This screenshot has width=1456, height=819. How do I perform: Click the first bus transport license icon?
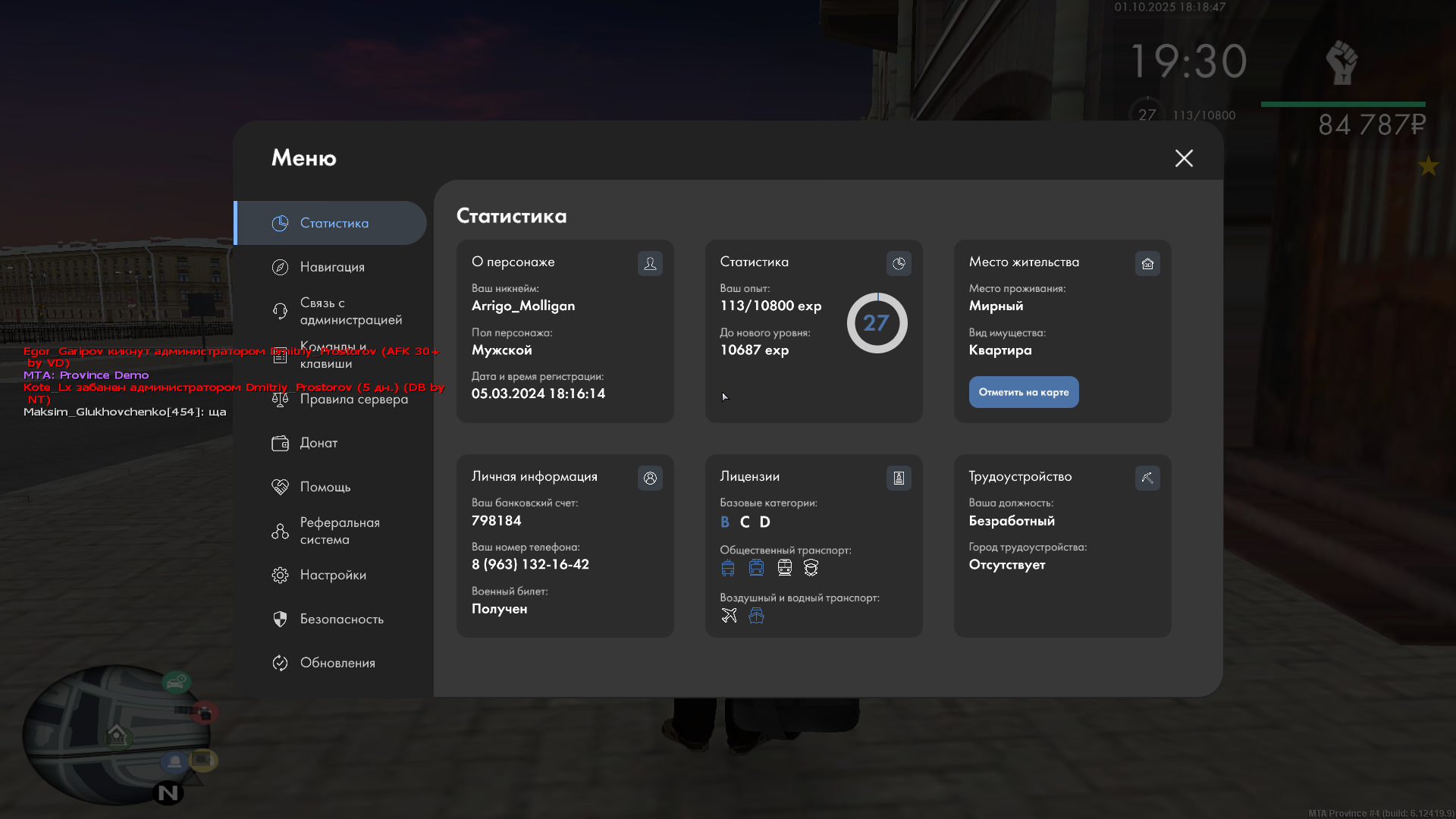(728, 568)
